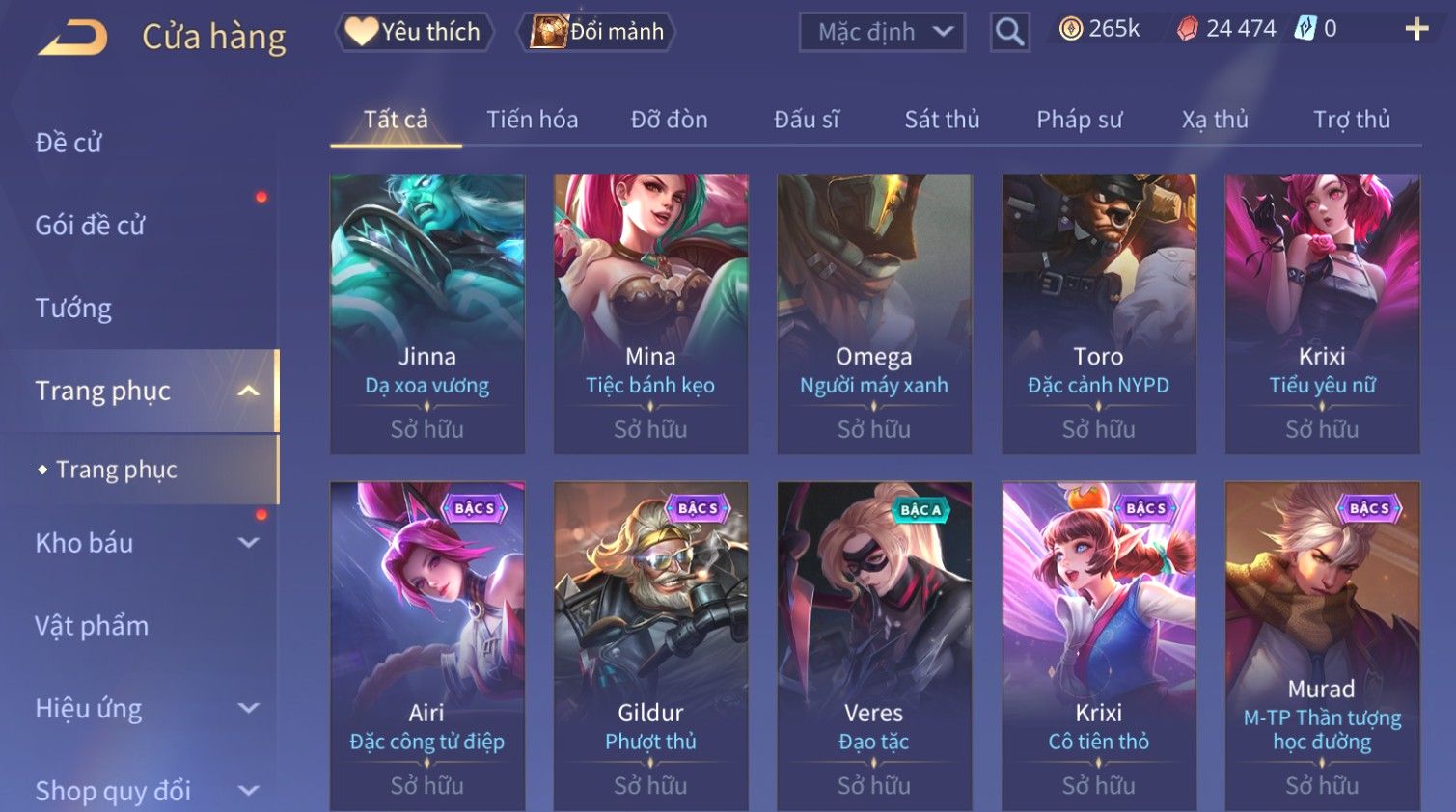This screenshot has height=812, width=1456.
Task: Switch to the Pháp sư tab
Action: click(x=1079, y=120)
